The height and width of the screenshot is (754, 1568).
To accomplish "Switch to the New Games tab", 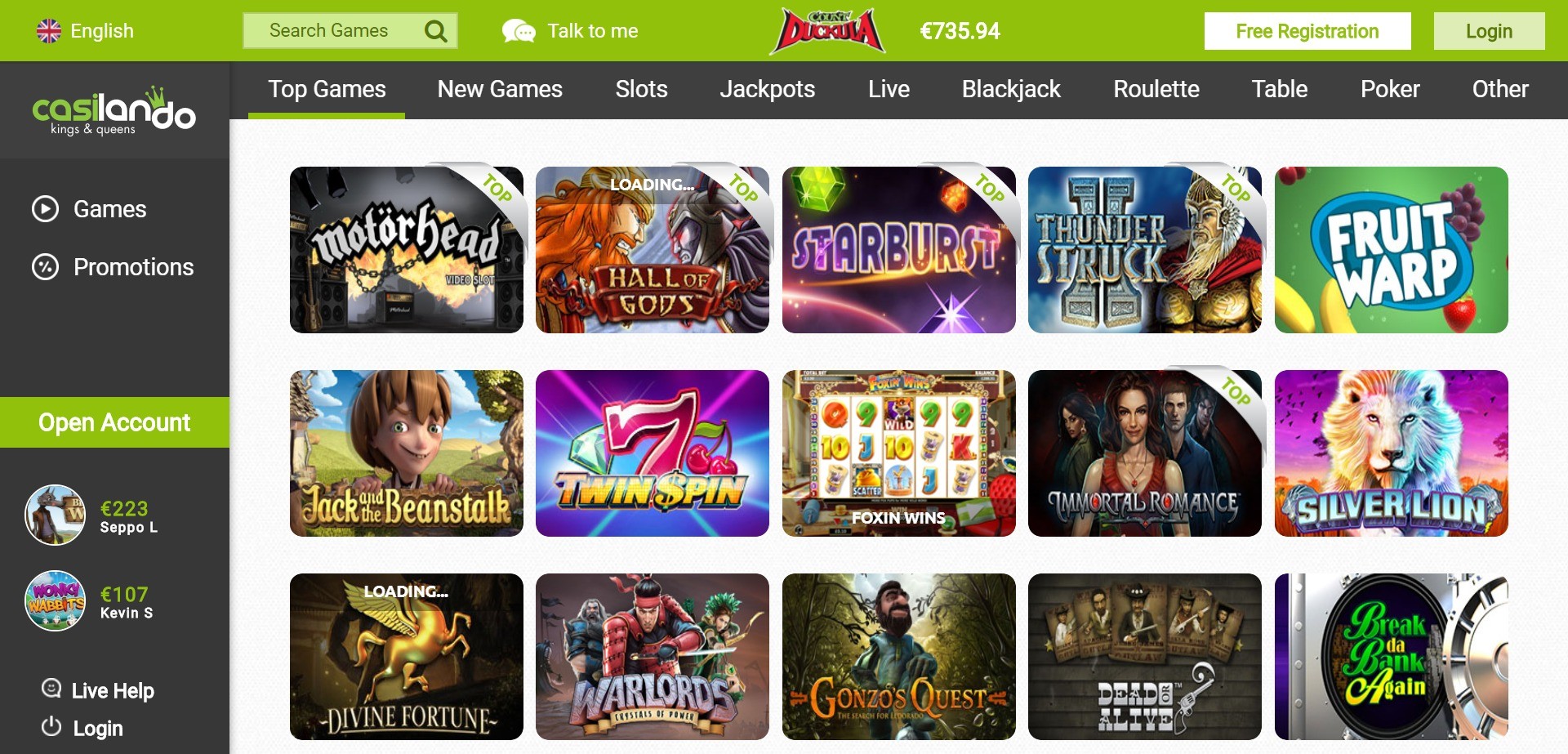I will point(500,89).
